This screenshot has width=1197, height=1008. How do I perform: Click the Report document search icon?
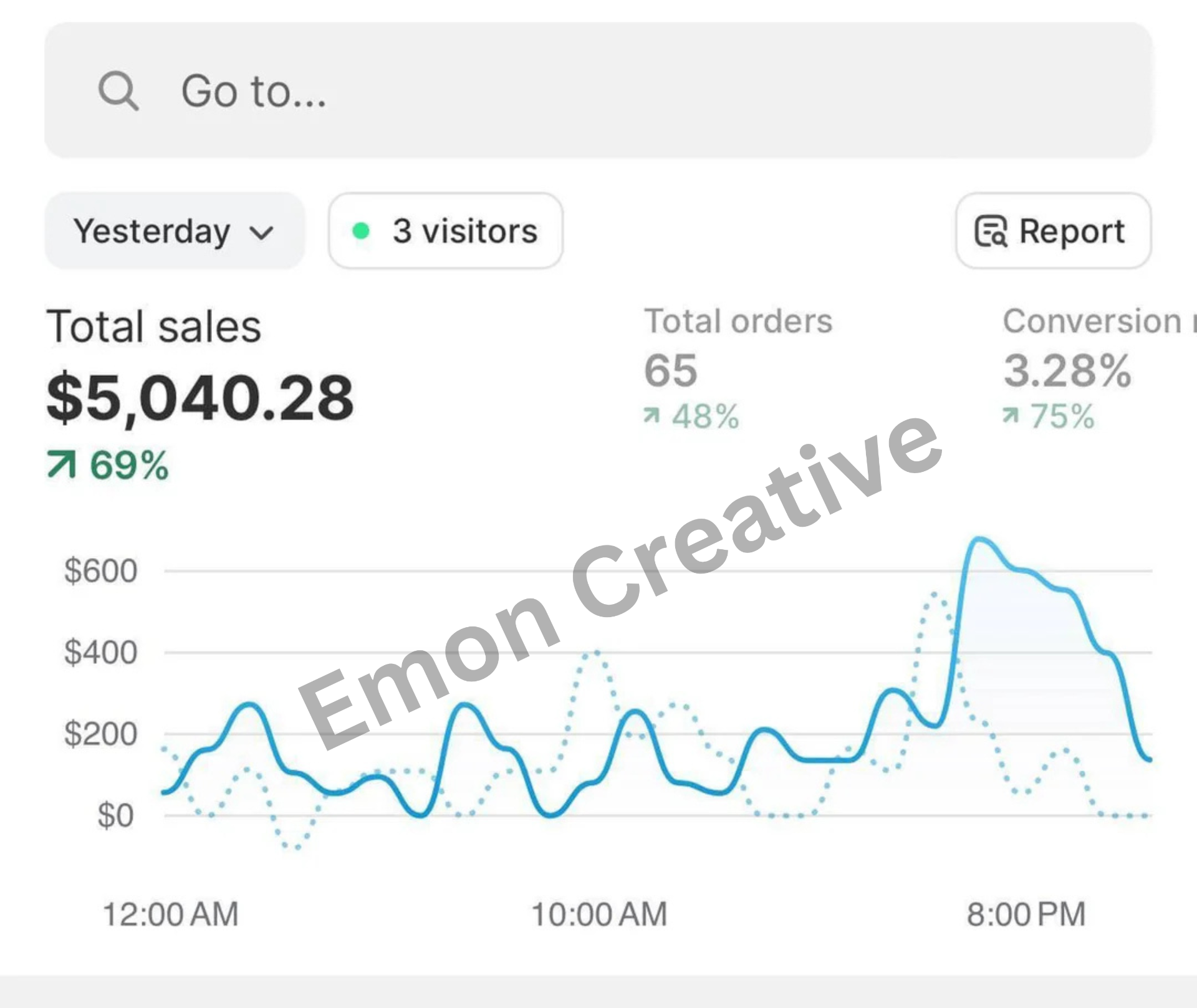(991, 231)
